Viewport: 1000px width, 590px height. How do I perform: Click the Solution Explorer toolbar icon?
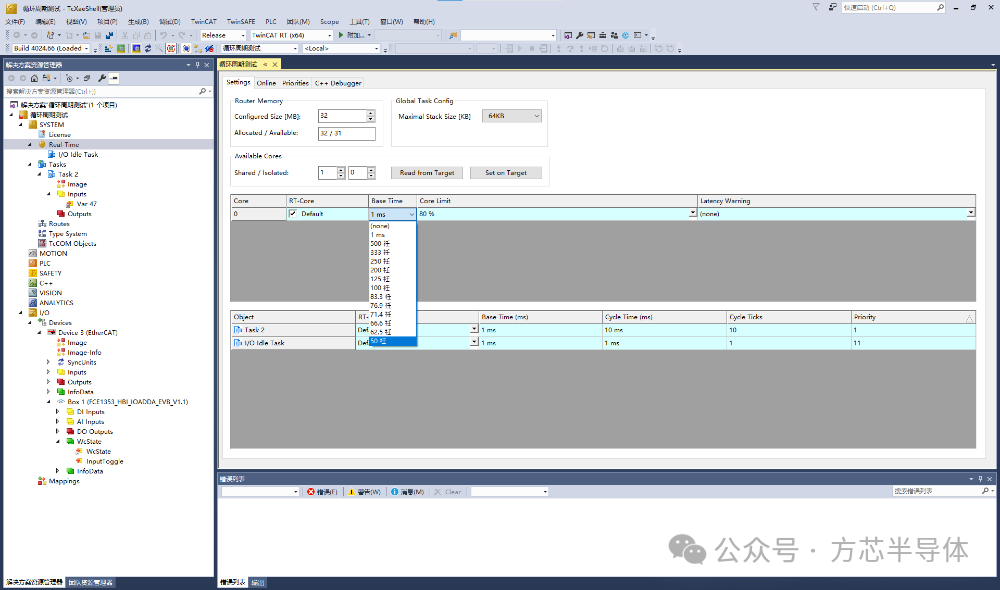pos(568,35)
